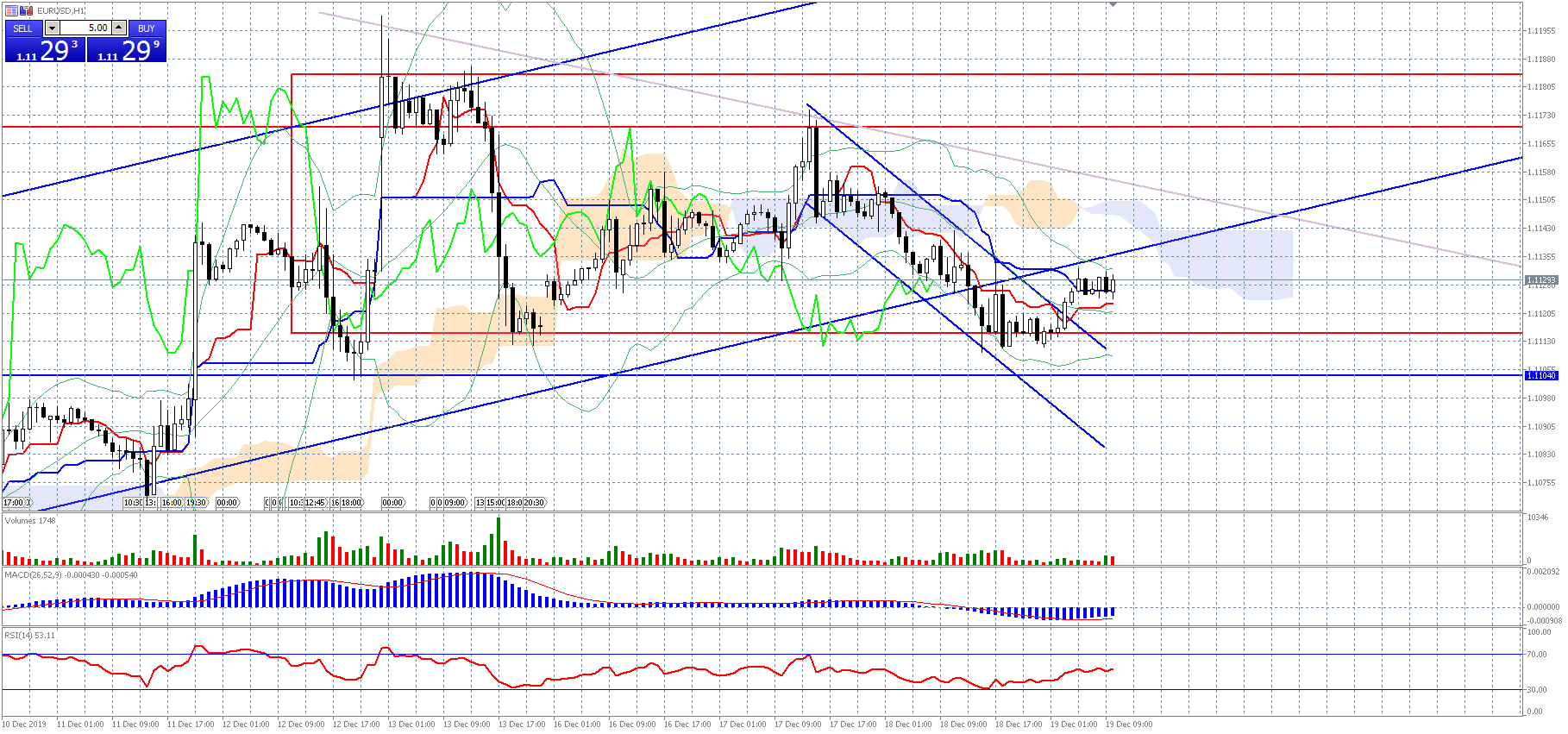Click the Volumes 1748 indicator label

point(30,520)
